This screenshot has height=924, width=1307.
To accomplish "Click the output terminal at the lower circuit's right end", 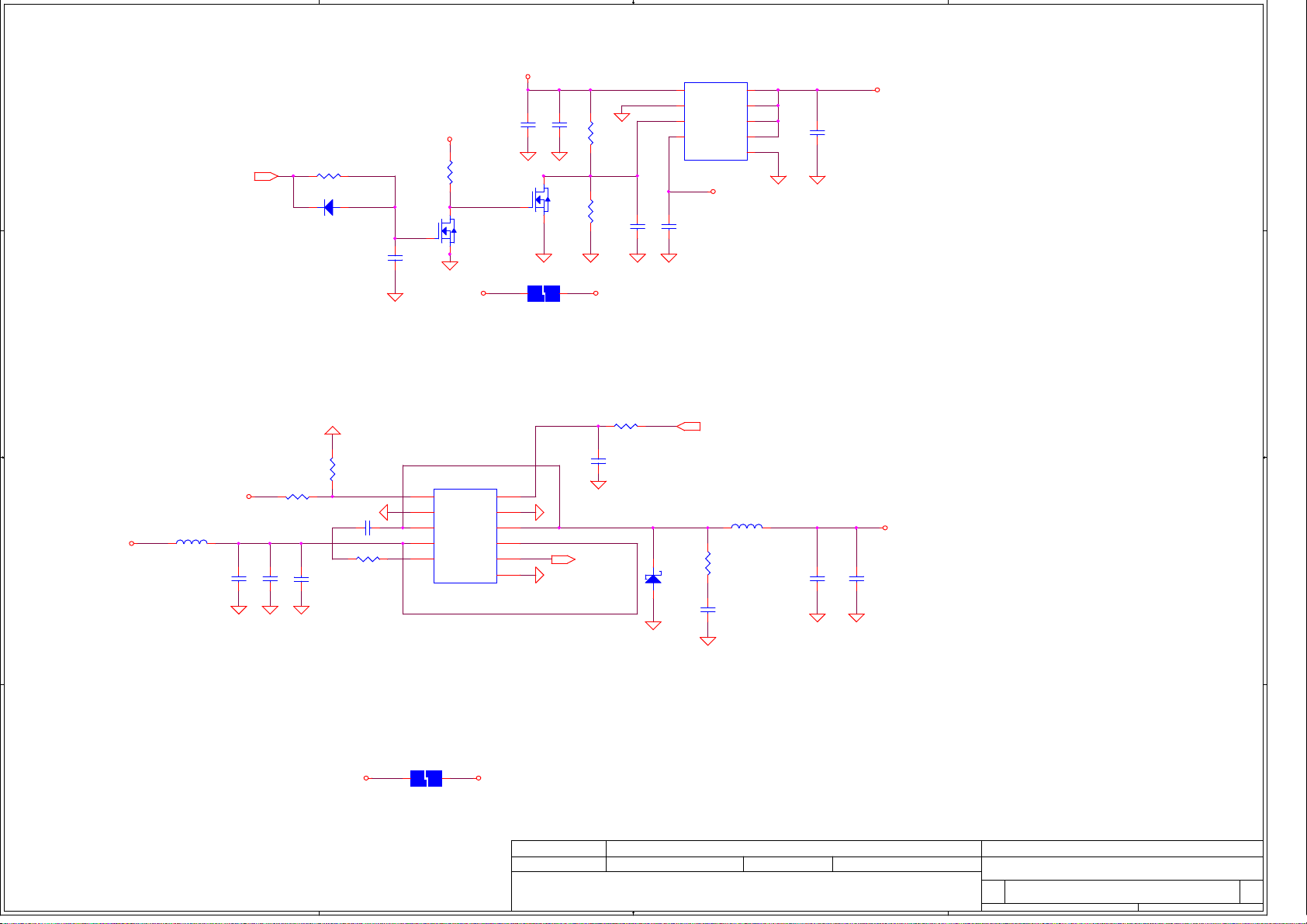I will coord(885,528).
